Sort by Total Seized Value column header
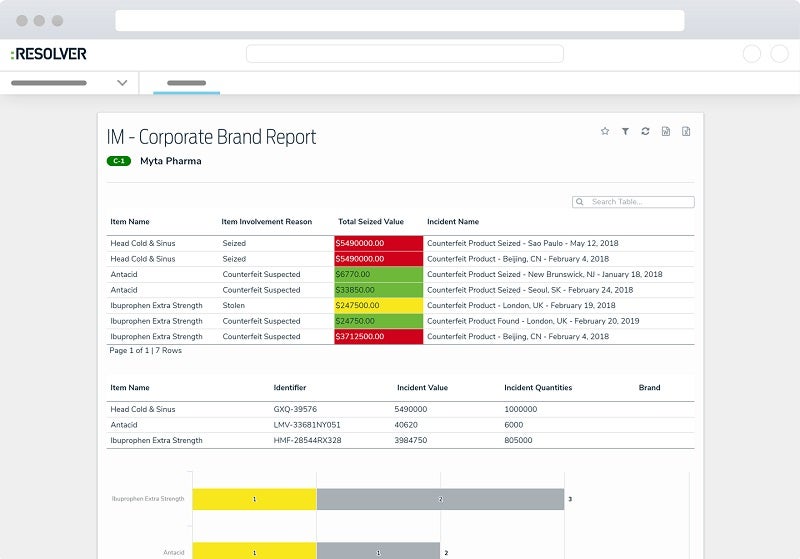This screenshot has height=559, width=800. (x=370, y=222)
